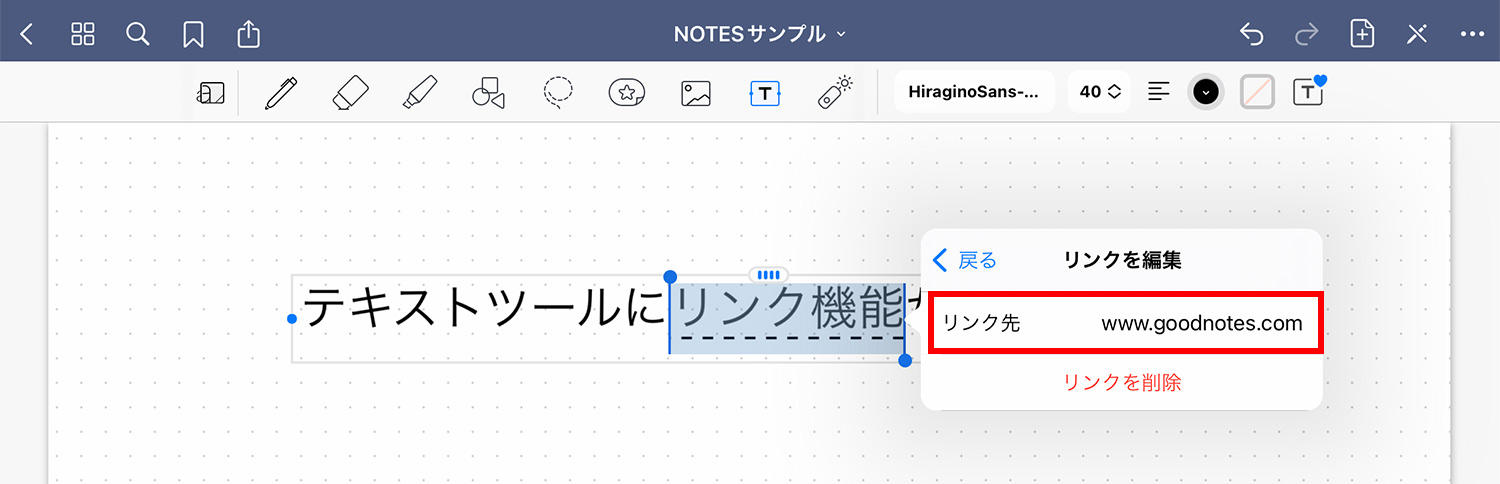This screenshot has height=484, width=1500.
Task: Open text alignment options
Action: (x=1159, y=92)
